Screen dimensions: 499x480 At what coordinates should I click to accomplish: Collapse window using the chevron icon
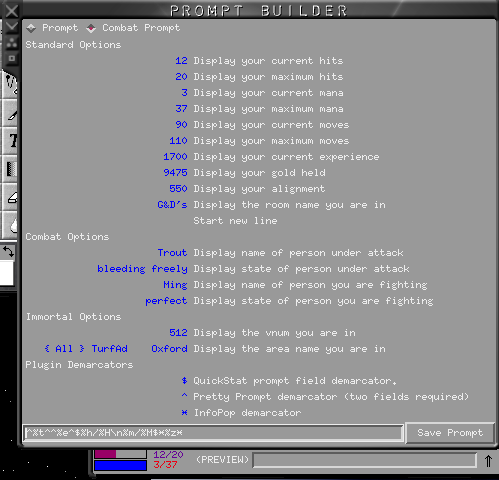12,26
